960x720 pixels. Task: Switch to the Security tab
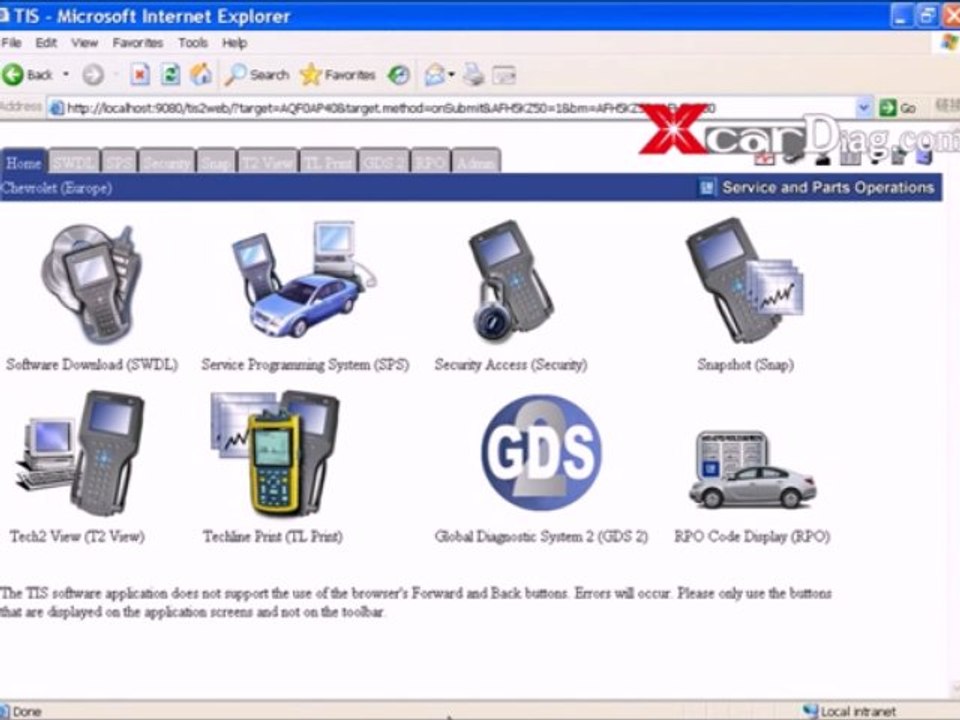(167, 162)
